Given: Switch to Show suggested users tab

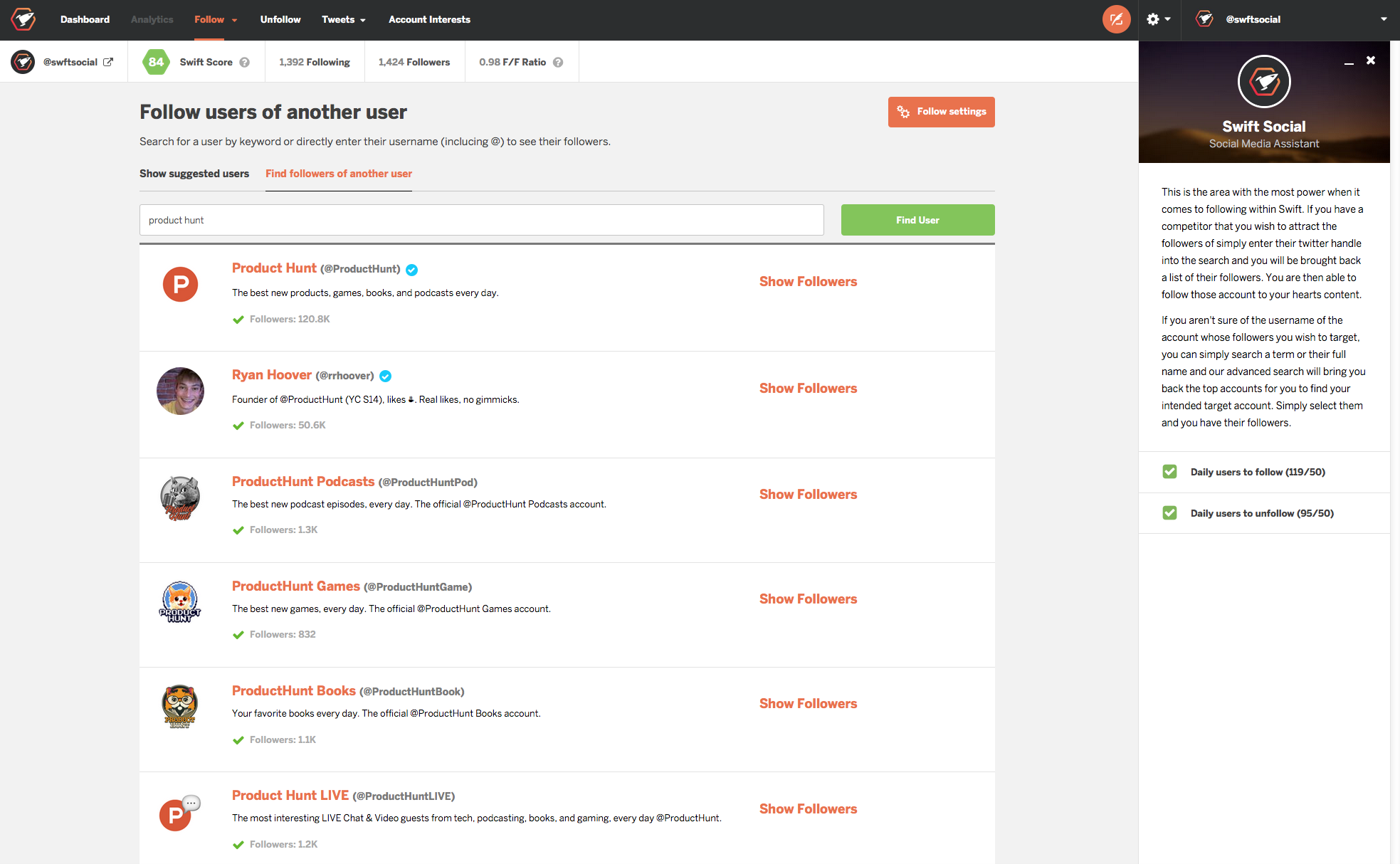Looking at the screenshot, I should [x=194, y=174].
